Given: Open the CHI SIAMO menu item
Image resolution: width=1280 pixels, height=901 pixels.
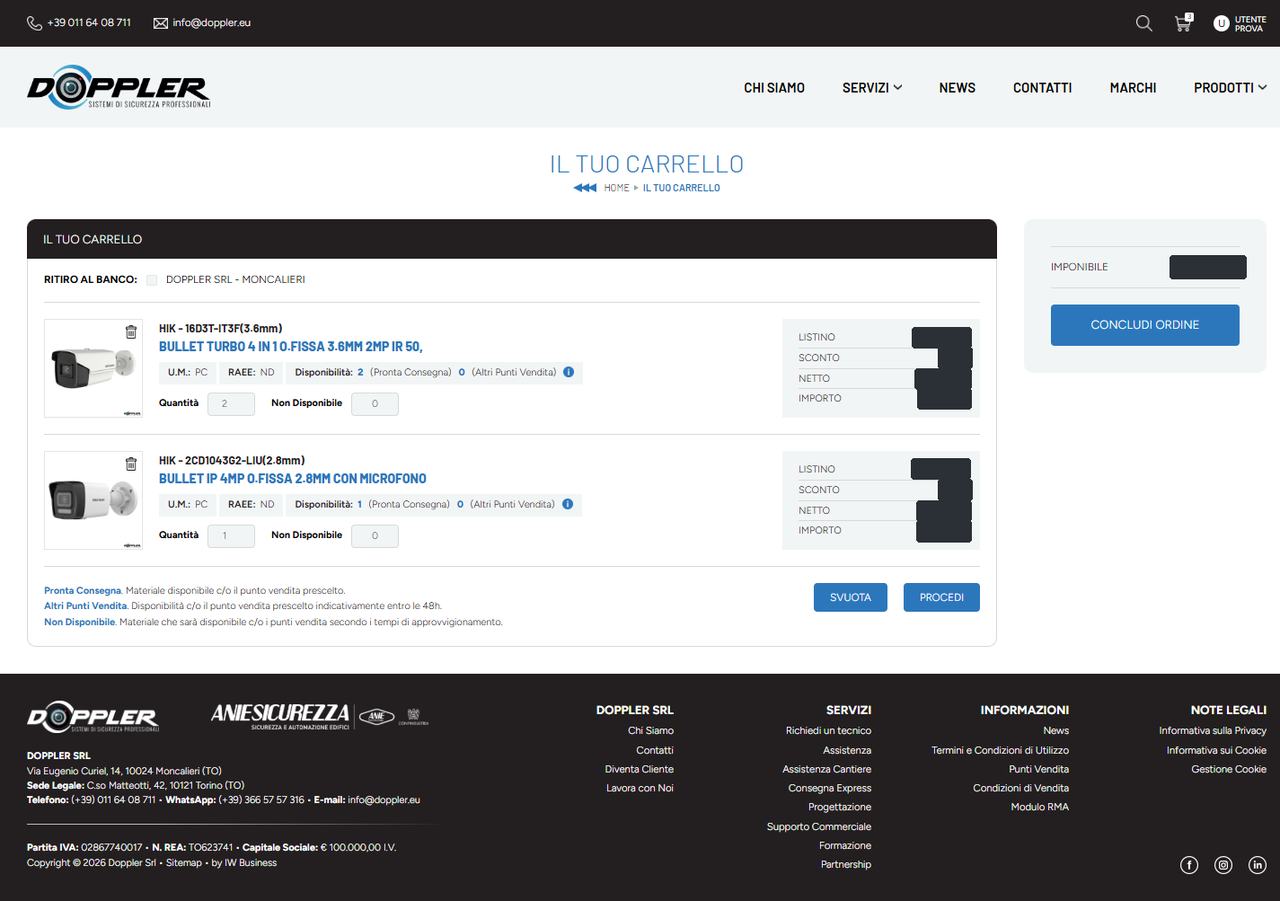Looking at the screenshot, I should coord(774,88).
